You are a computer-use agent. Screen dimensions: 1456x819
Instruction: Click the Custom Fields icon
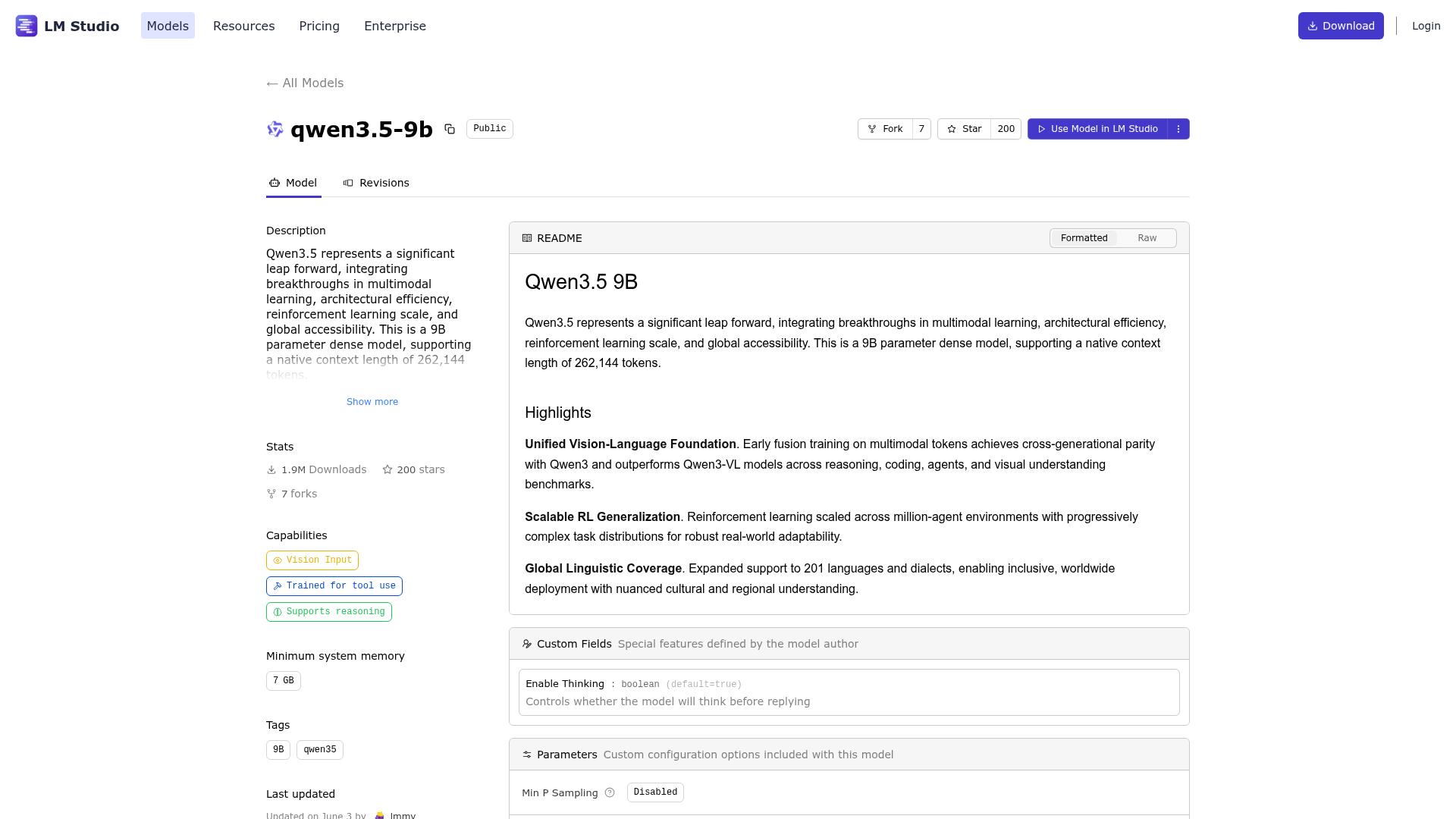(x=527, y=644)
